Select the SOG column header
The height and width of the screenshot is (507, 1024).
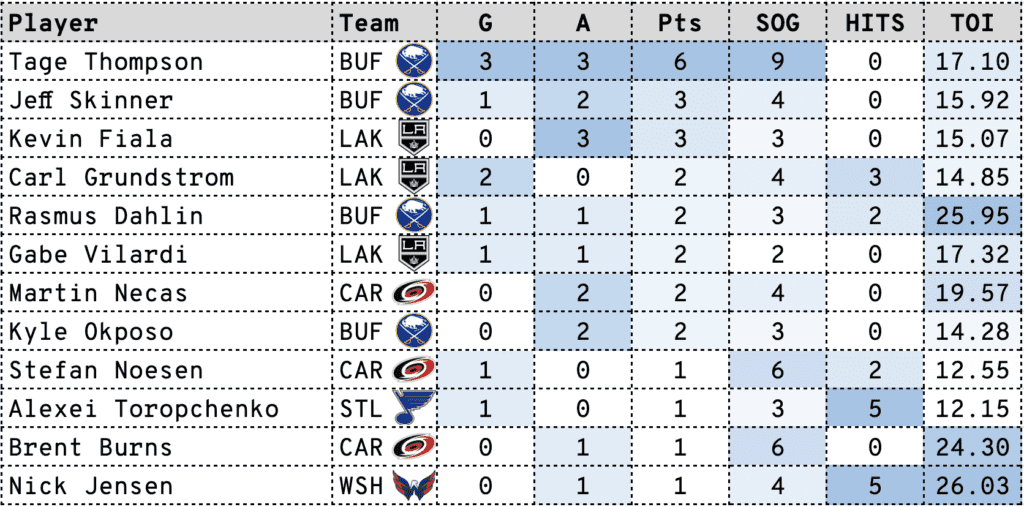coord(777,23)
